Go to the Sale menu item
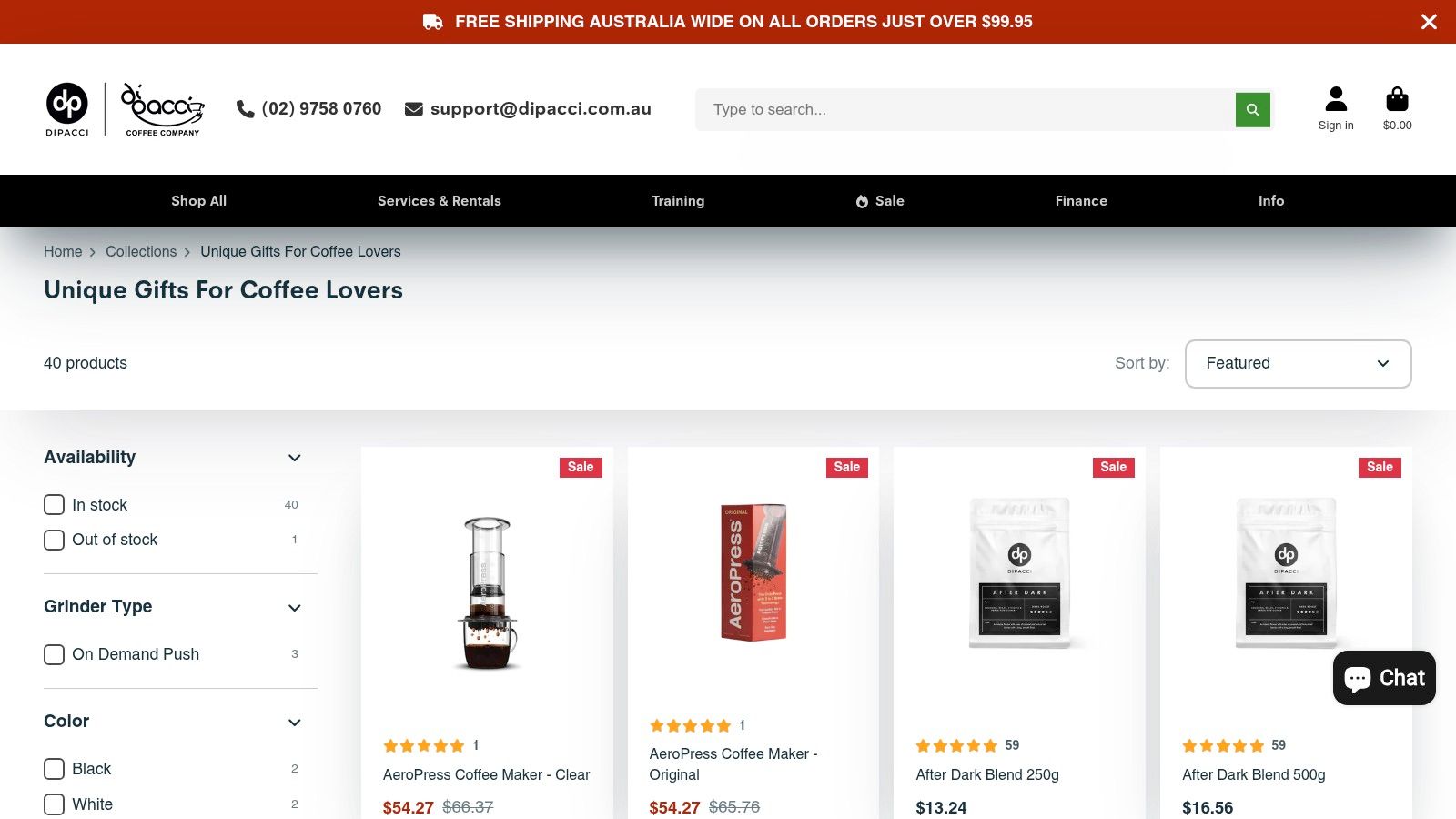 [879, 201]
